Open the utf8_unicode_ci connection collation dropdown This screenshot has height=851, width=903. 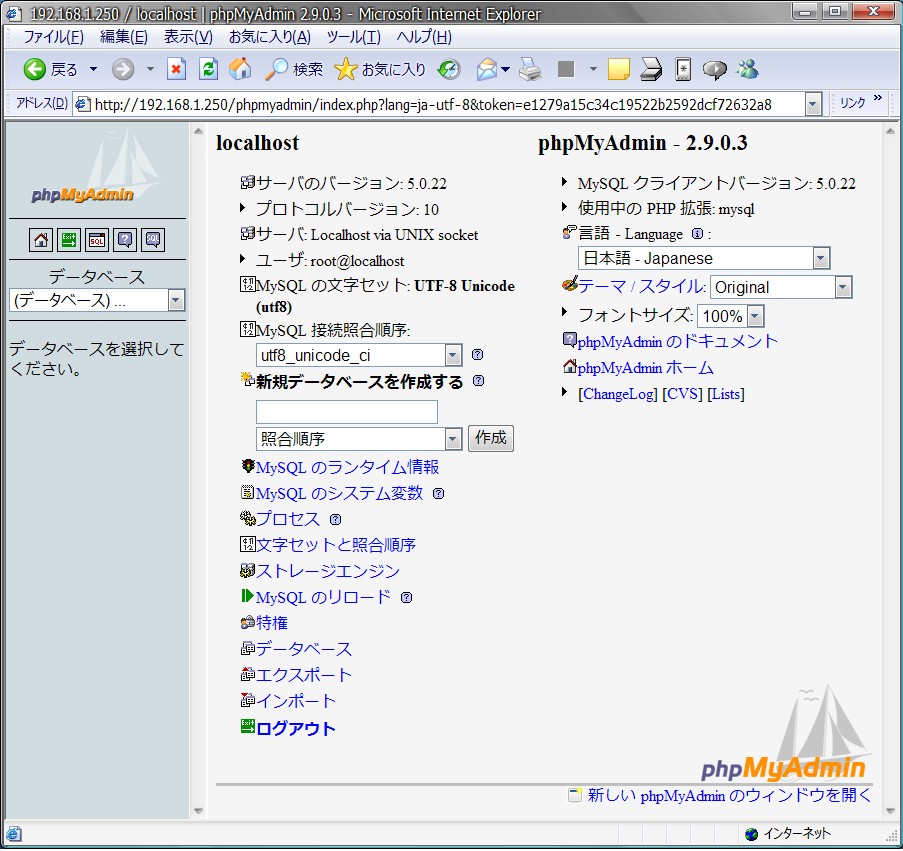pos(453,355)
